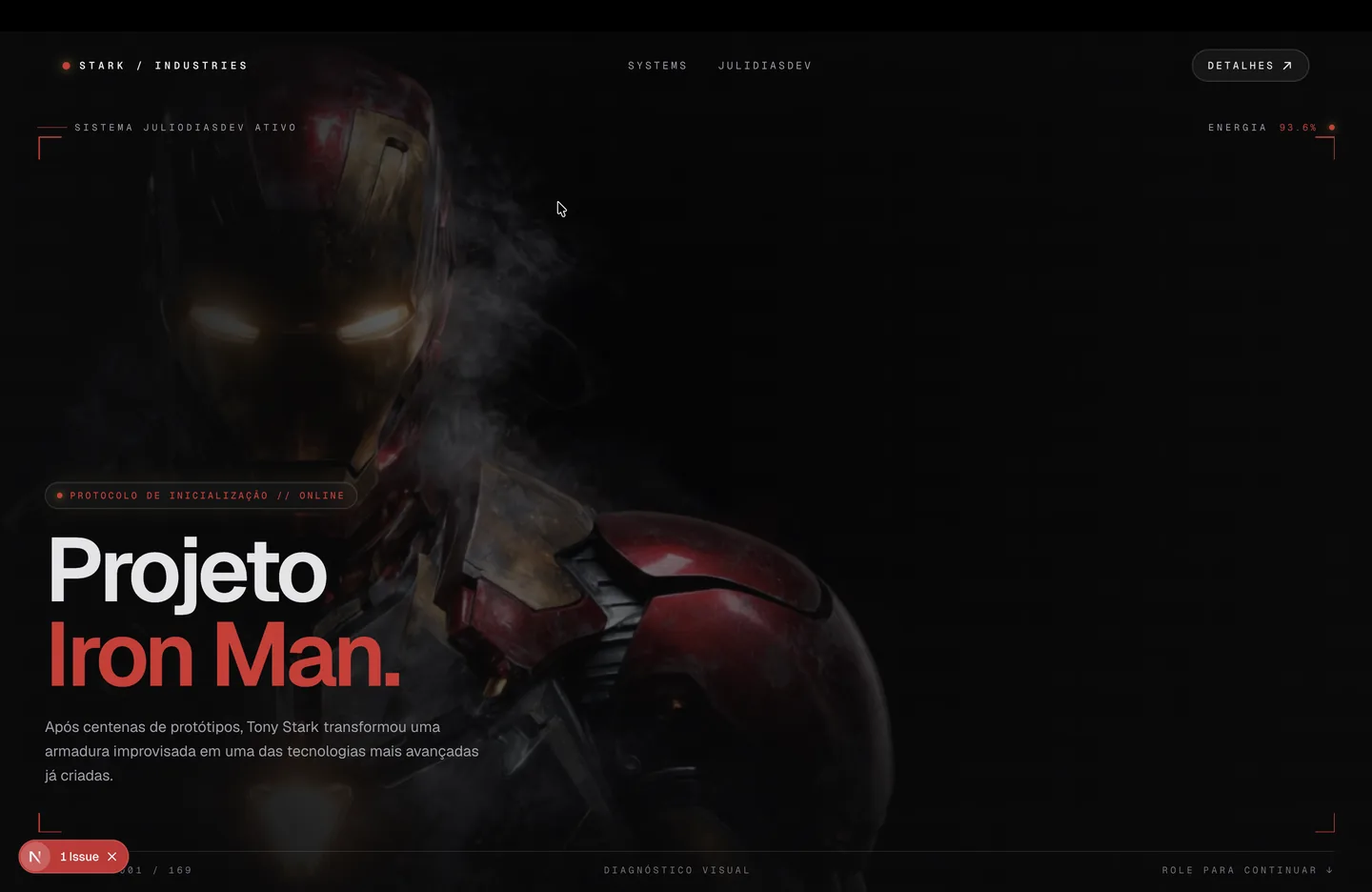This screenshot has height=892, width=1372.
Task: Click the arrow icon in DETALHES button
Action: (x=1287, y=66)
